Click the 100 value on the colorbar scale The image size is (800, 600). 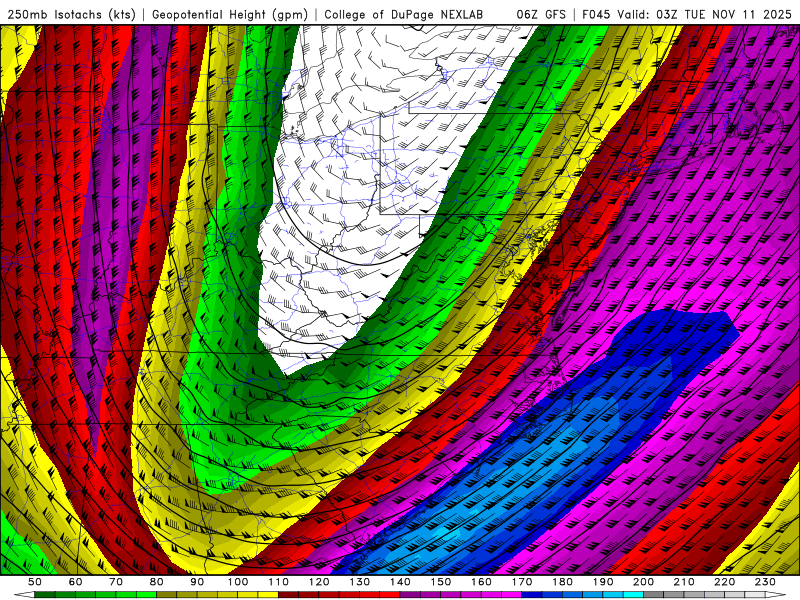pyautogui.click(x=238, y=582)
